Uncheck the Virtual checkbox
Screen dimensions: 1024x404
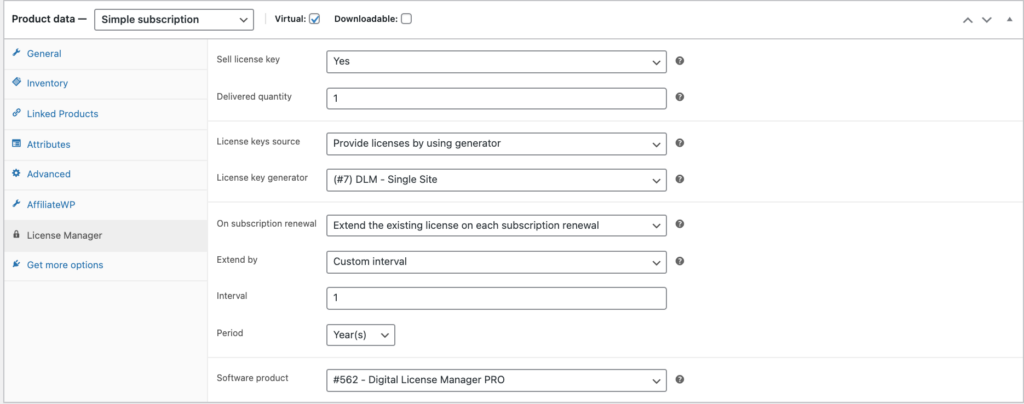pos(315,19)
